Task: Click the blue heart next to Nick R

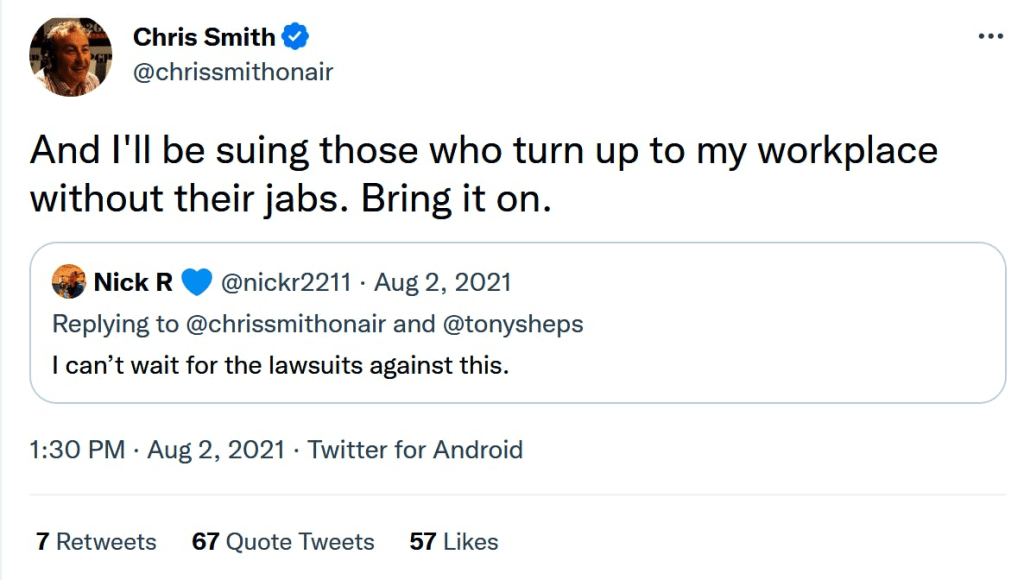Action: (197, 283)
